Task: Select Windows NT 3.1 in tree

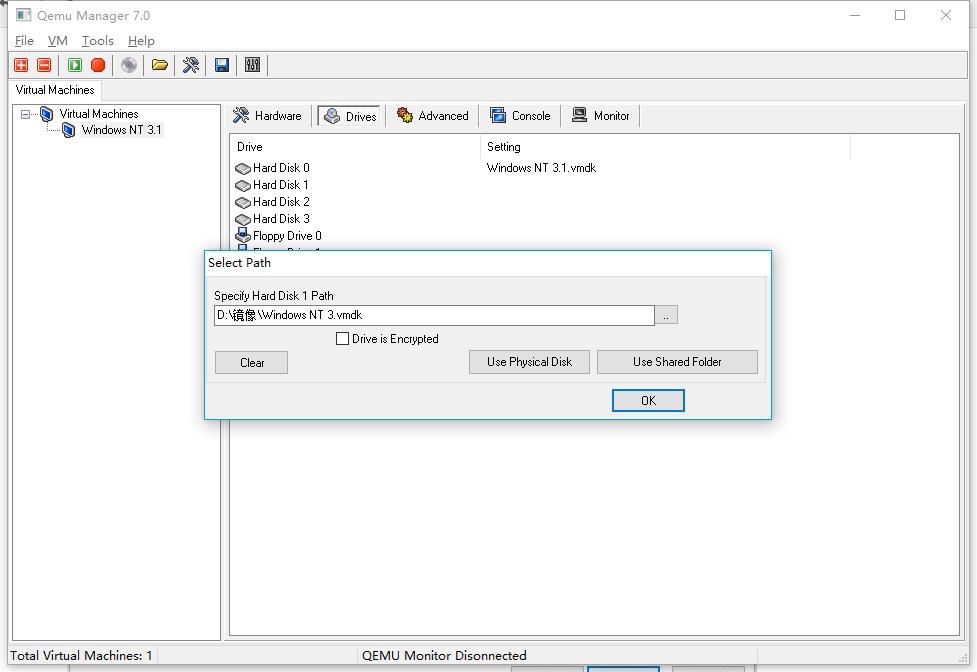Action: click(x=122, y=130)
